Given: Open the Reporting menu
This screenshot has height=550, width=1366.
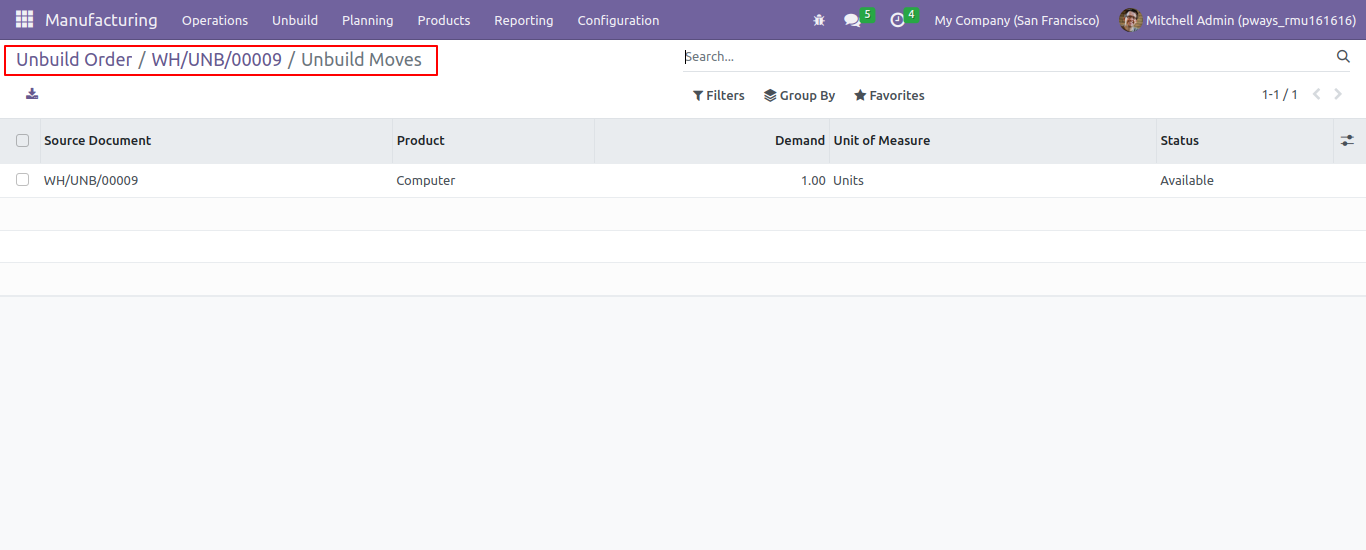Looking at the screenshot, I should coord(523,20).
